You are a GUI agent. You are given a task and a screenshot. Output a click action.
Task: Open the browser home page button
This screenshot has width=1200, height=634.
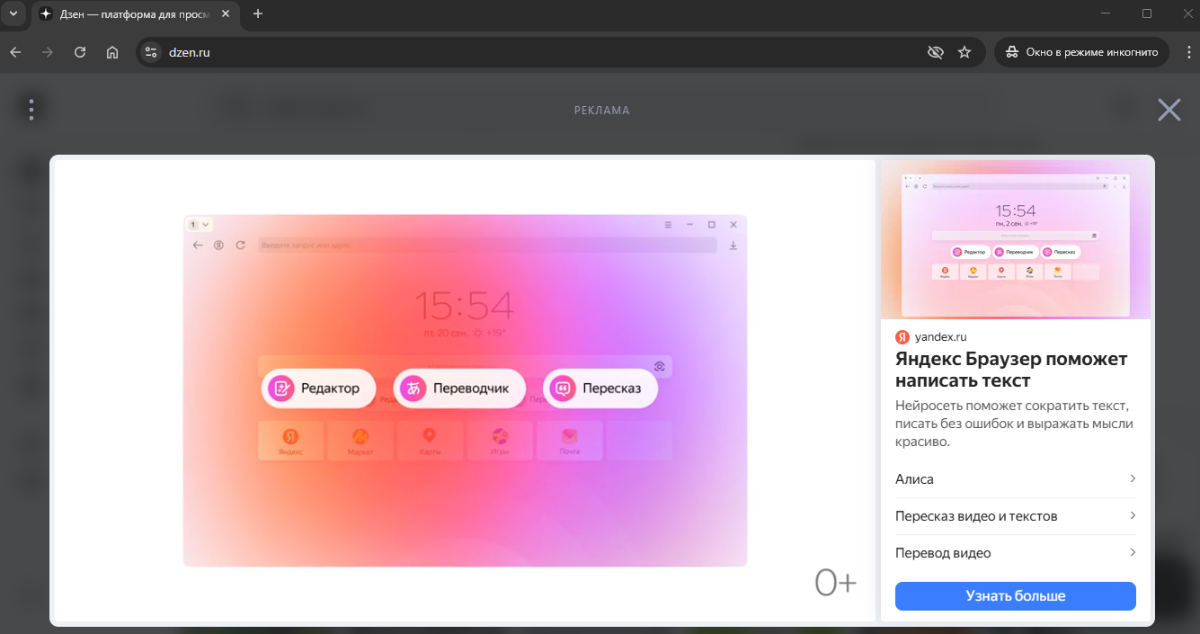pos(113,52)
